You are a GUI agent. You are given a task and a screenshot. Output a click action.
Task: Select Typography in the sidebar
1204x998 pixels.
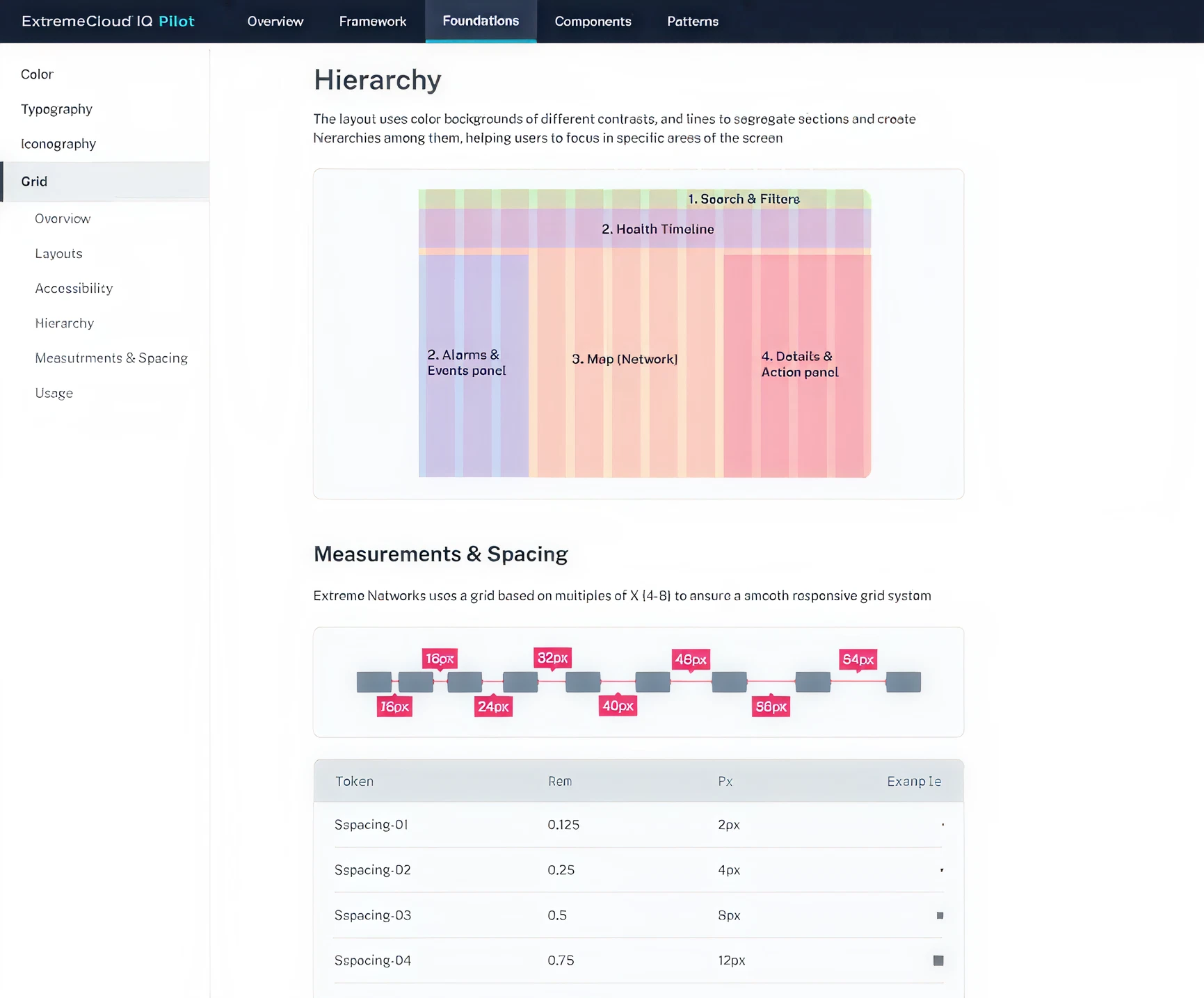56,109
